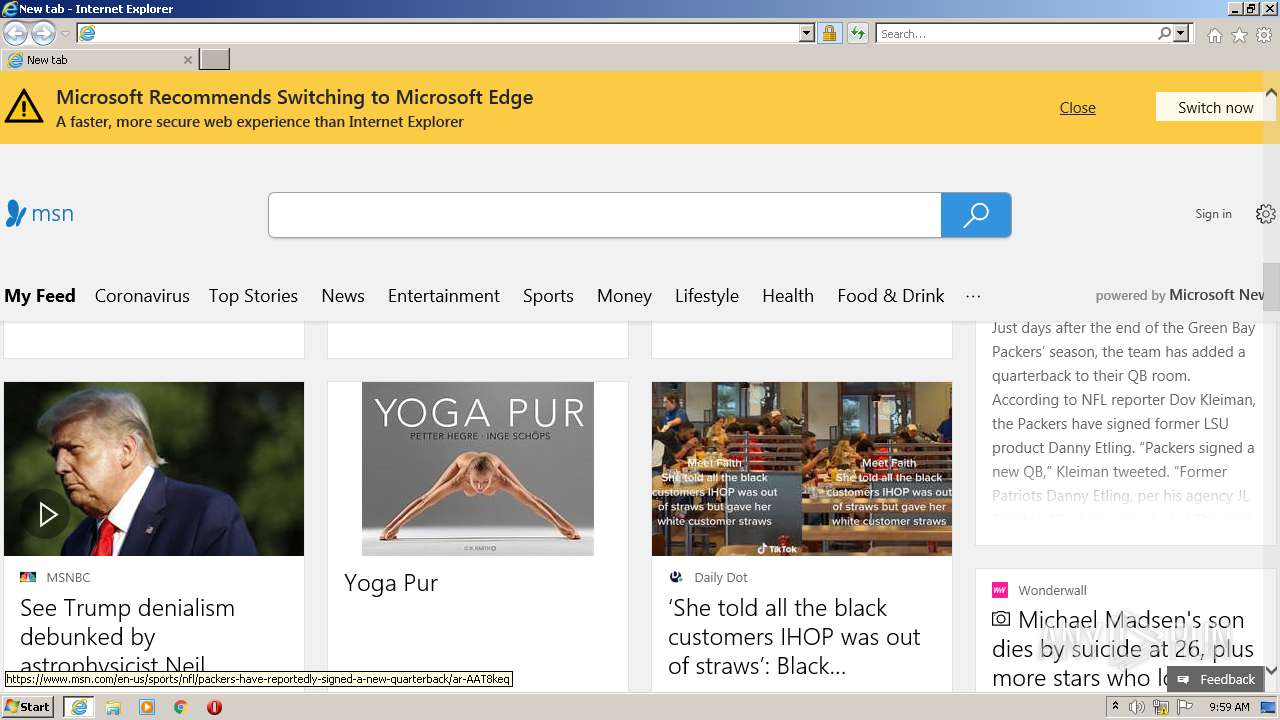
Task: Open the recent pages dropdown arrow
Action: [66, 34]
